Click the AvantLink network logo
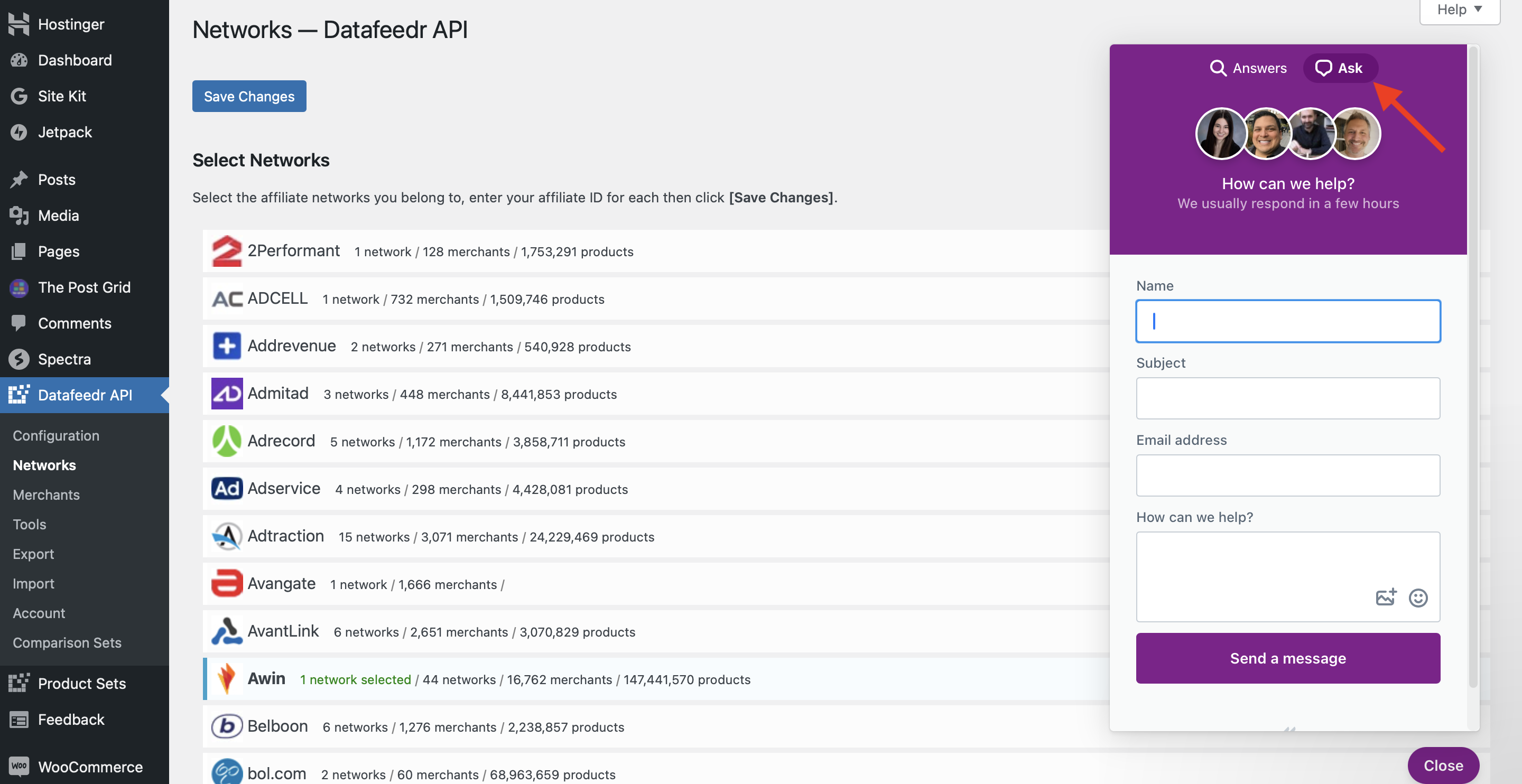1522x784 pixels. click(x=227, y=631)
